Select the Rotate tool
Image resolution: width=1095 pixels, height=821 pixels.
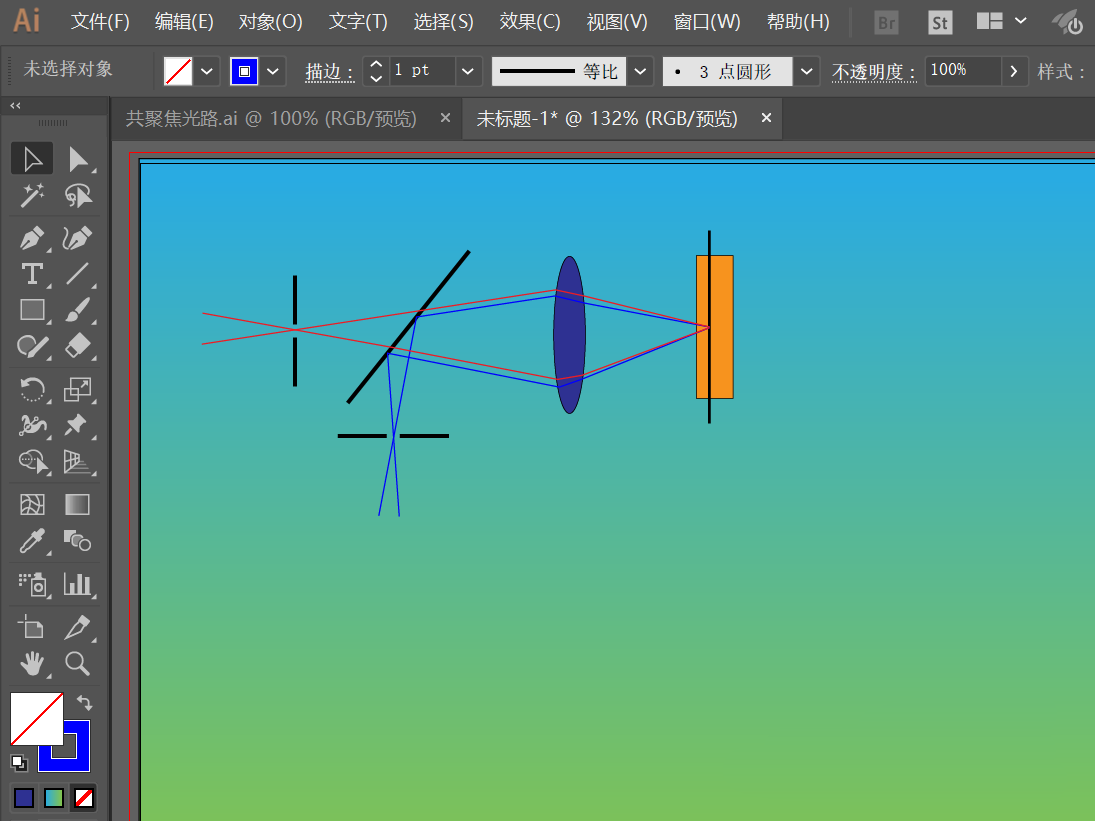31,389
